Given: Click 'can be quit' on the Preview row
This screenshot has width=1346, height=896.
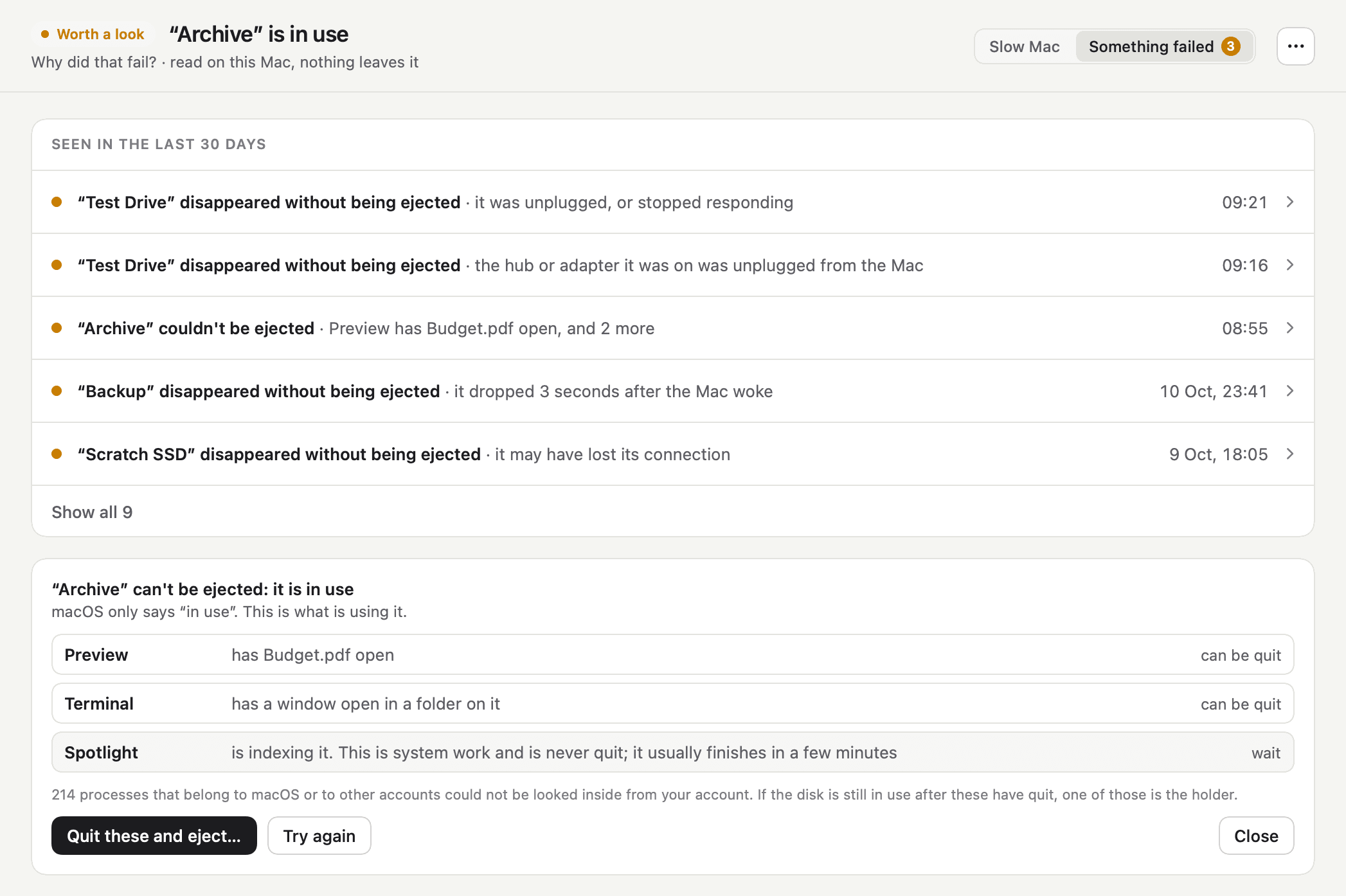Looking at the screenshot, I should 1241,655.
